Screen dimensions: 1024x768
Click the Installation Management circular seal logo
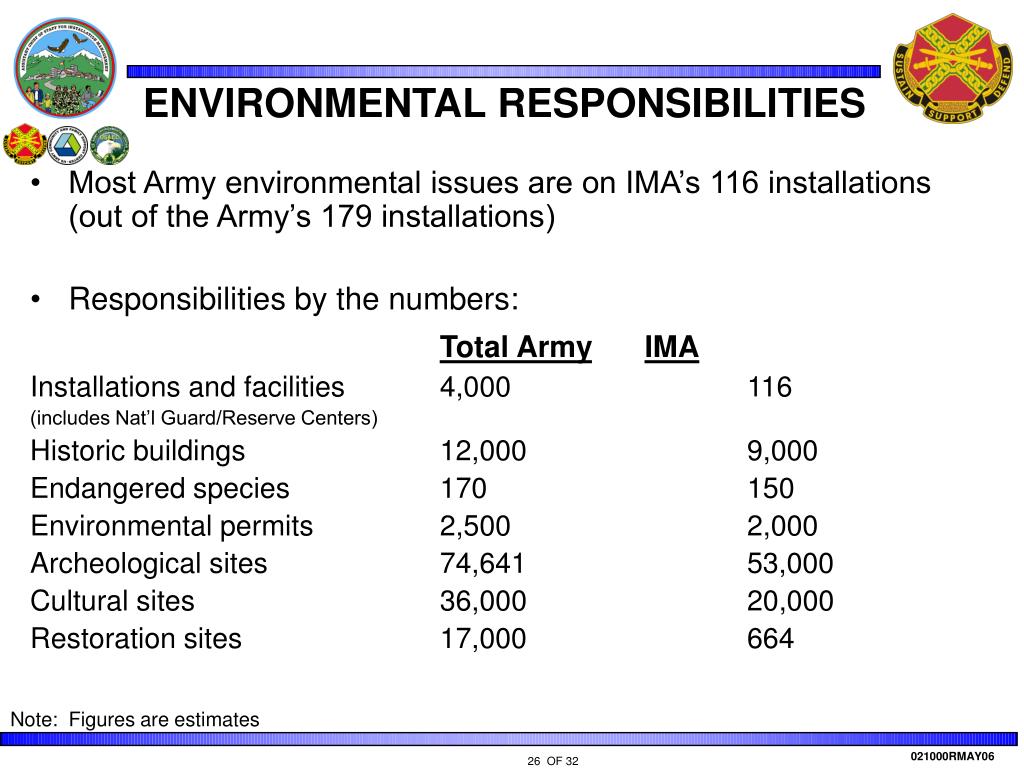pyautogui.click(x=65, y=68)
